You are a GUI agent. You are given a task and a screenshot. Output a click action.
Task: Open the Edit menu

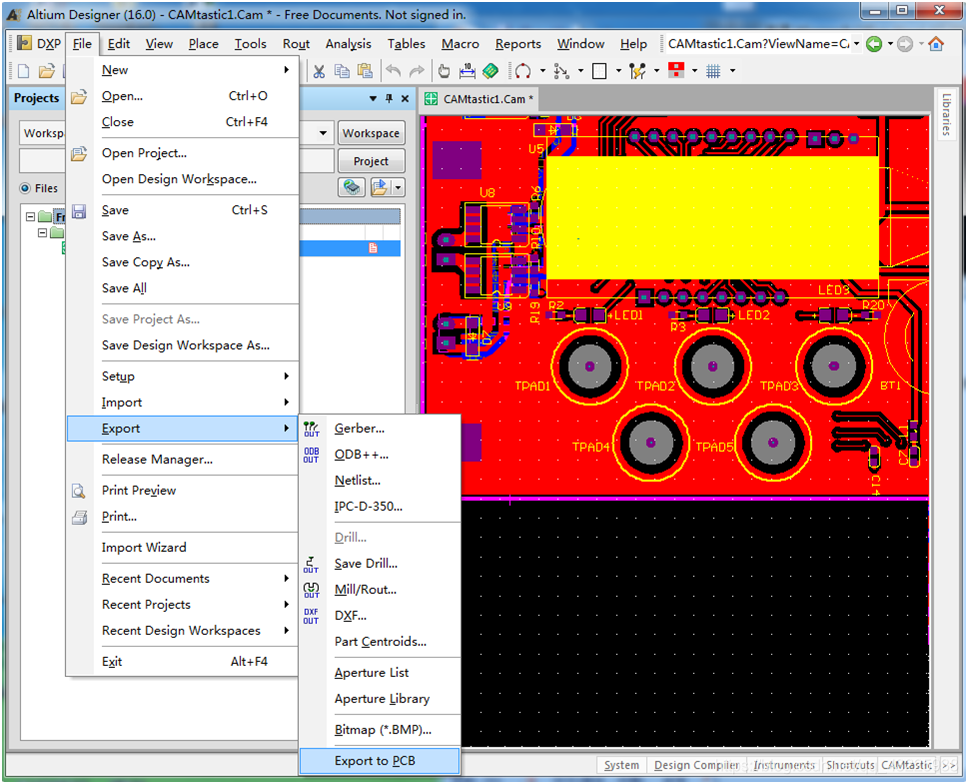tap(119, 44)
